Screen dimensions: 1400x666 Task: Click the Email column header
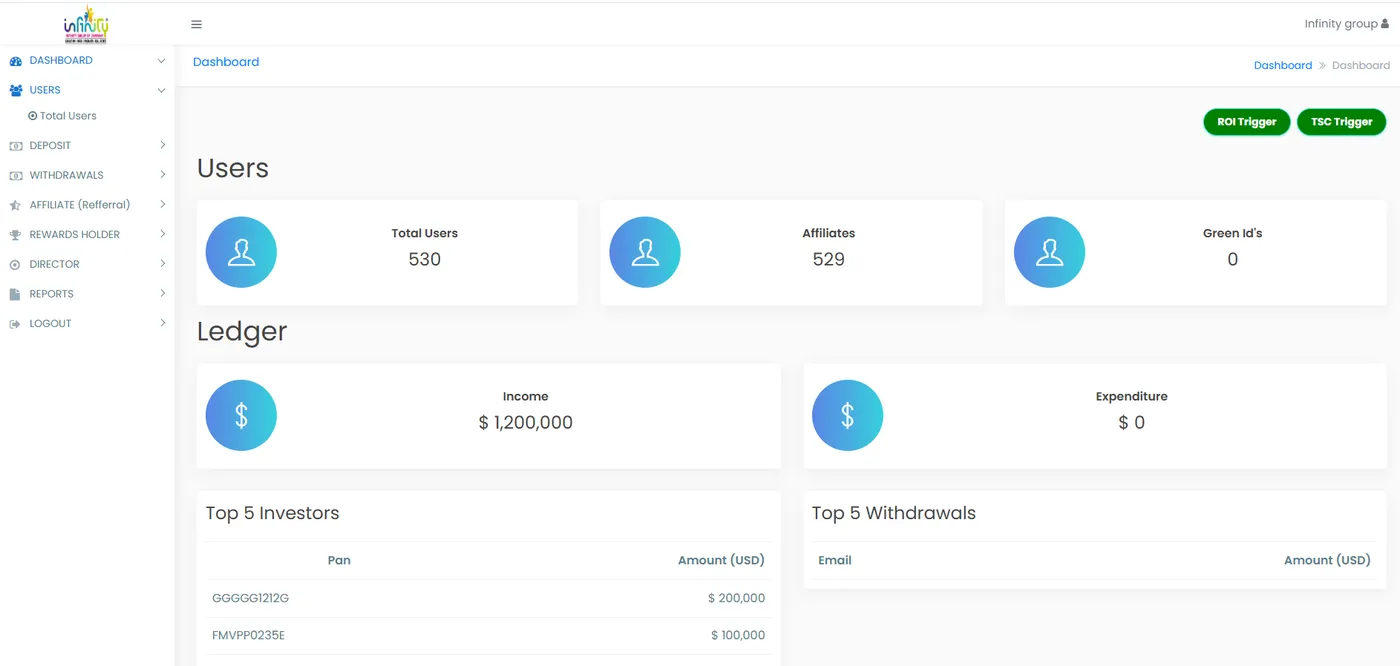(835, 560)
